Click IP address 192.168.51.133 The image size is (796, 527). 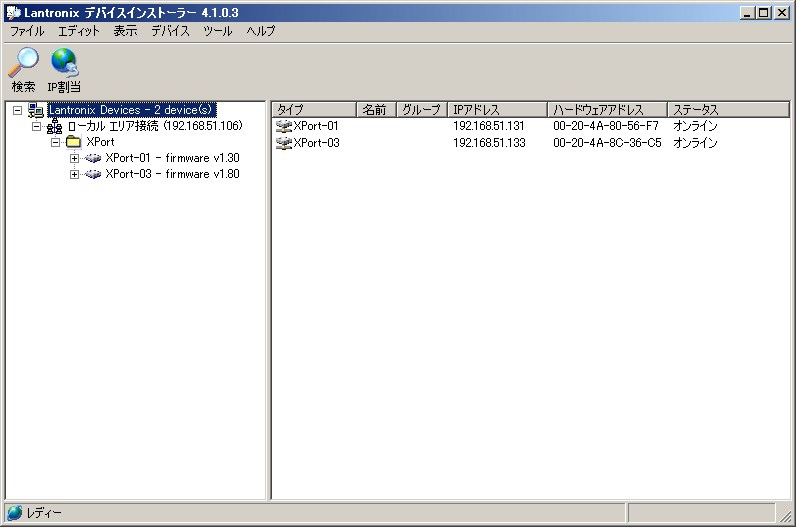click(489, 143)
